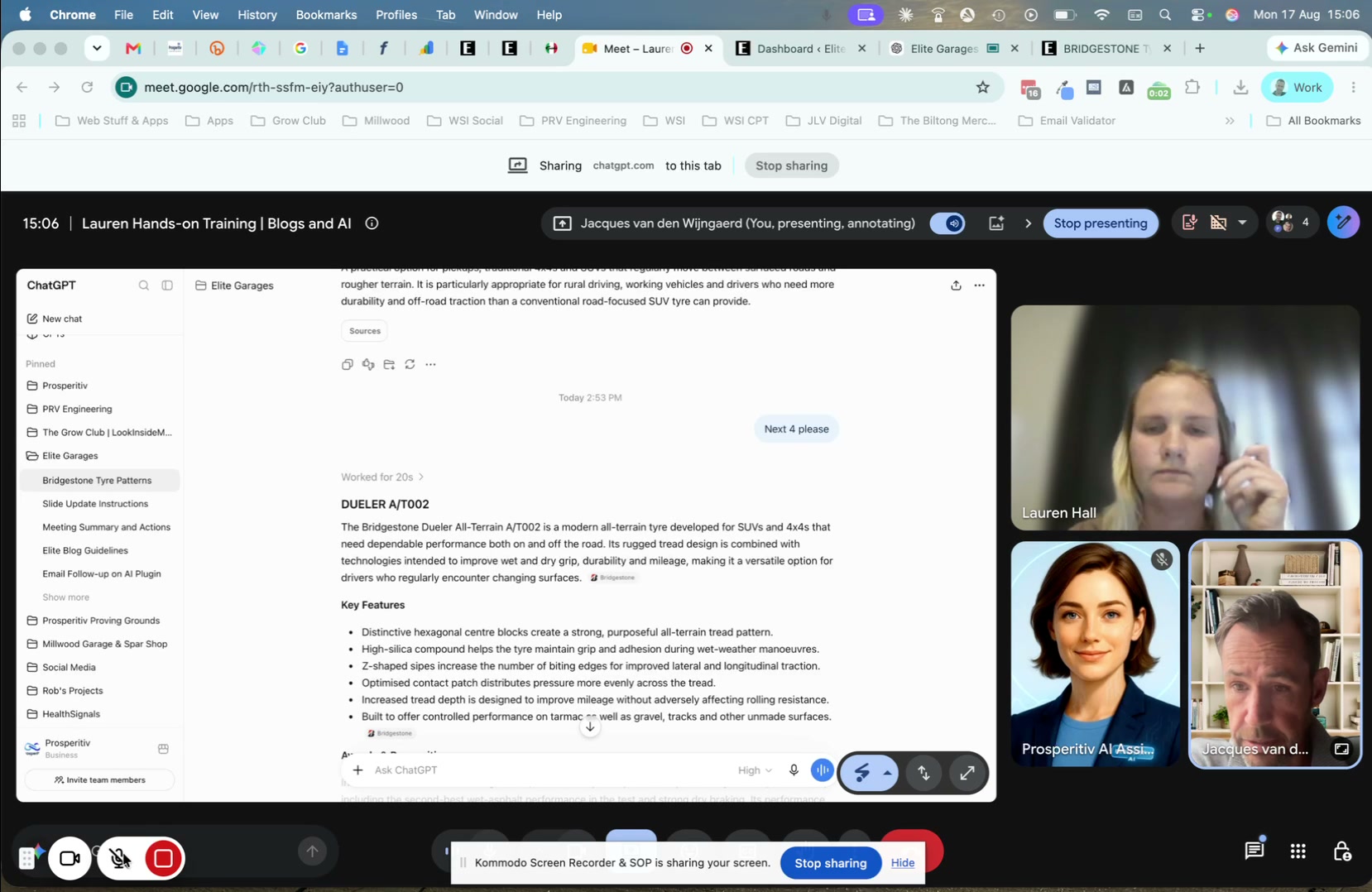
Task: Bookmark this page with the star icon
Action: (983, 88)
